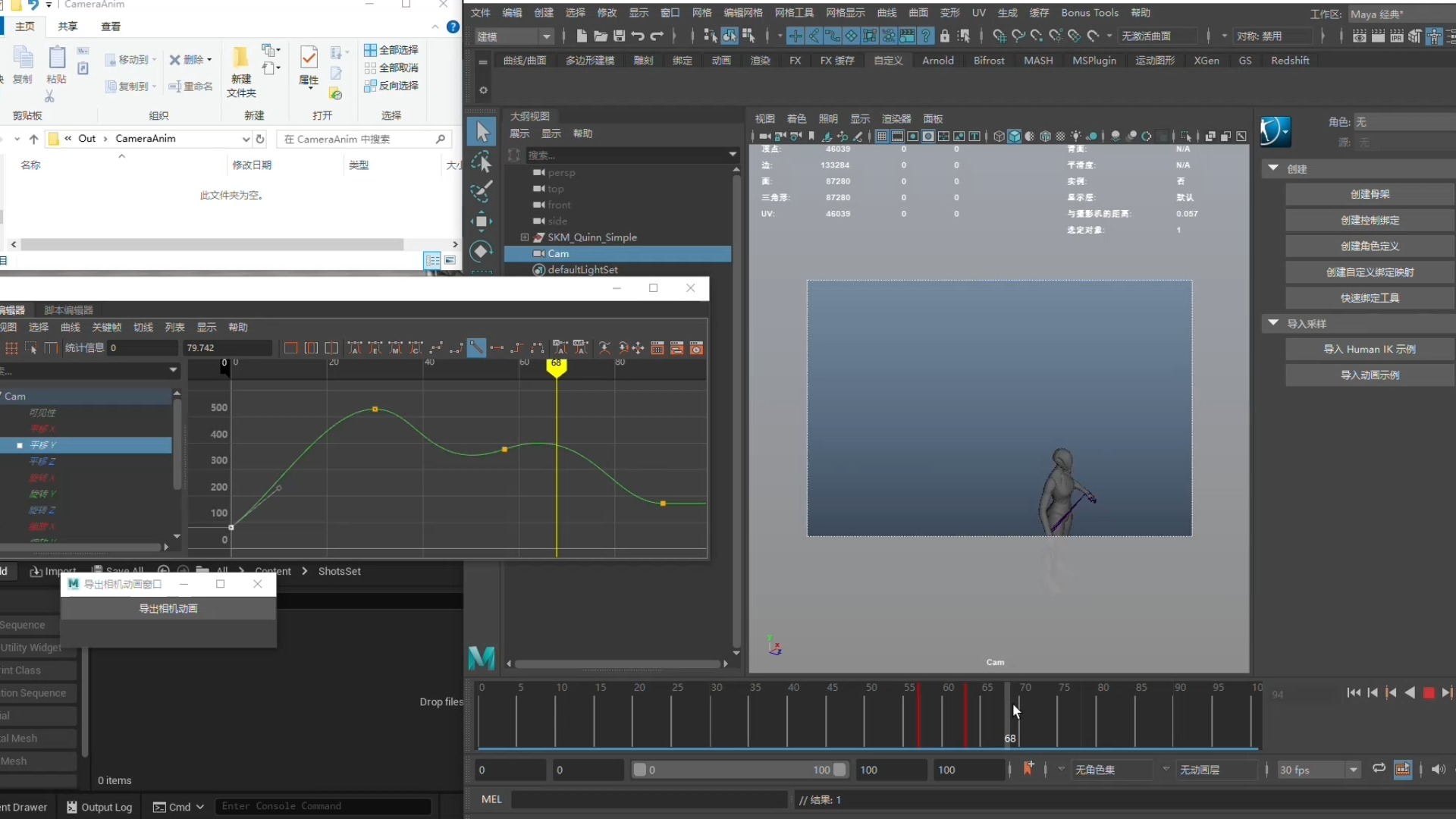
Task: Collapse the 创建 section in HumanIK panel
Action: click(x=1273, y=168)
